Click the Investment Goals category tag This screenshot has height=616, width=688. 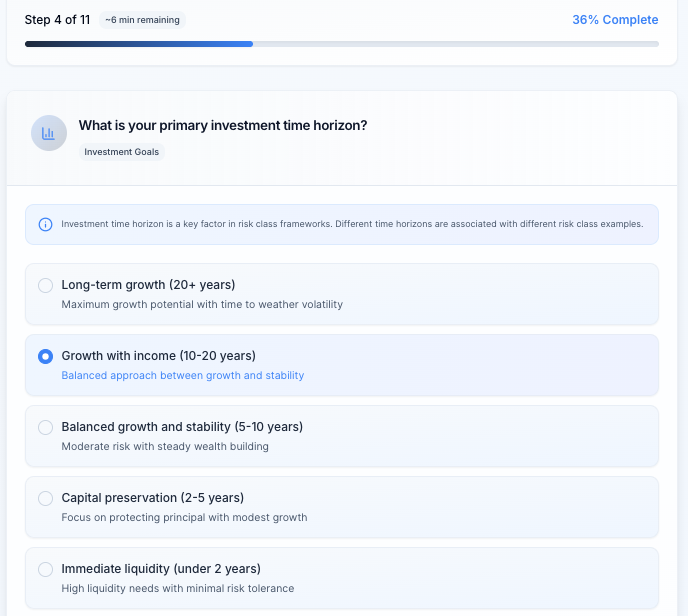[122, 152]
